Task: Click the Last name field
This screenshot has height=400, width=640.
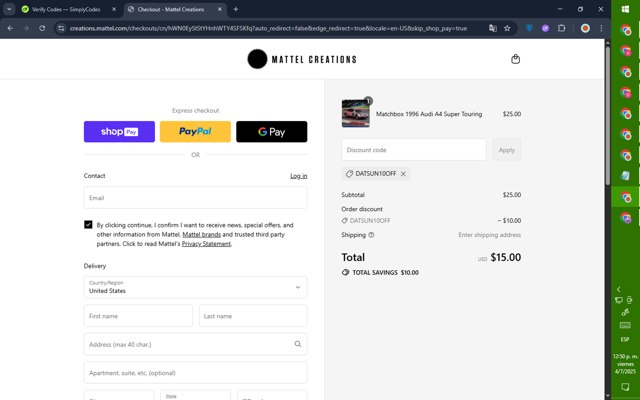Action: coord(253,316)
